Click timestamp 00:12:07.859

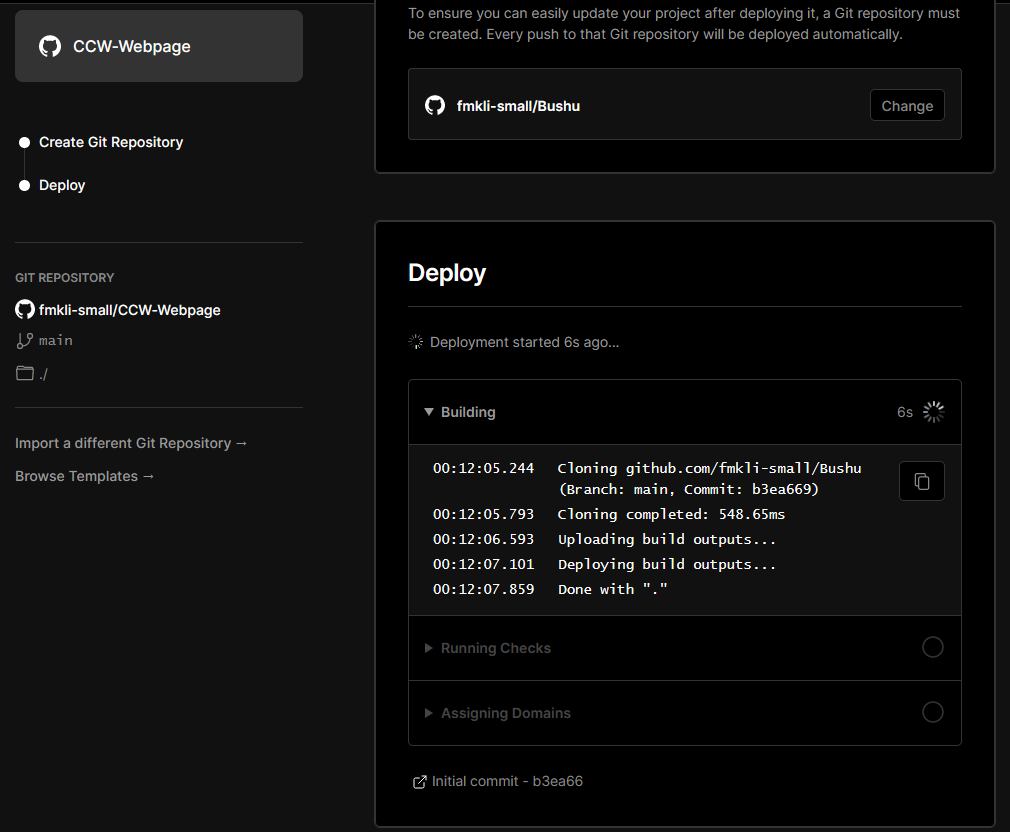(483, 589)
